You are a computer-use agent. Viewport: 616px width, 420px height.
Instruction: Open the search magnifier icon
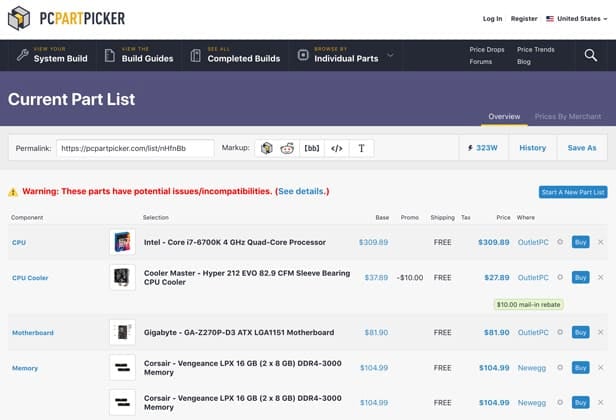pyautogui.click(x=590, y=55)
